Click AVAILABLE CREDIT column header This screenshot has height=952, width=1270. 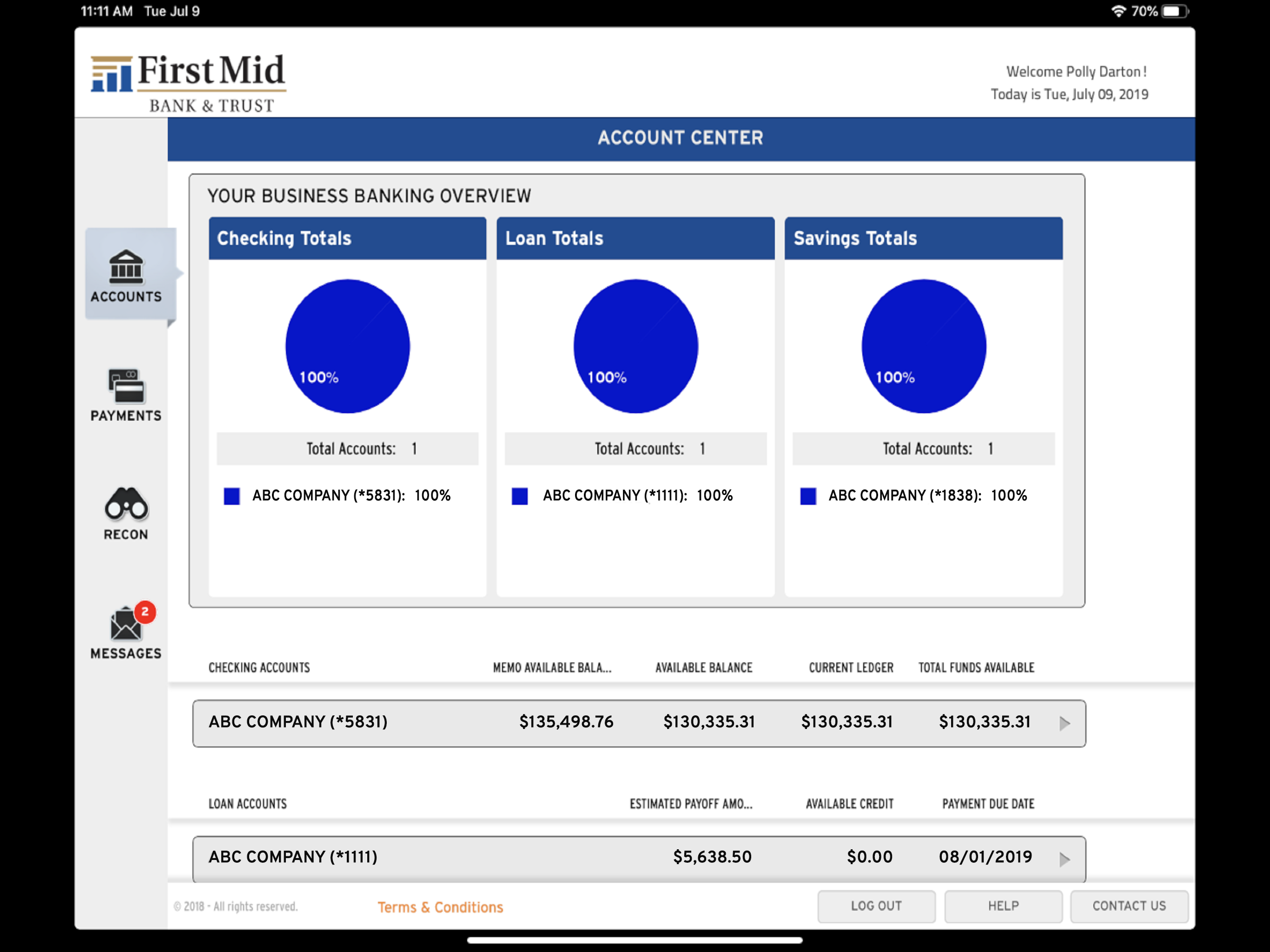coord(849,804)
